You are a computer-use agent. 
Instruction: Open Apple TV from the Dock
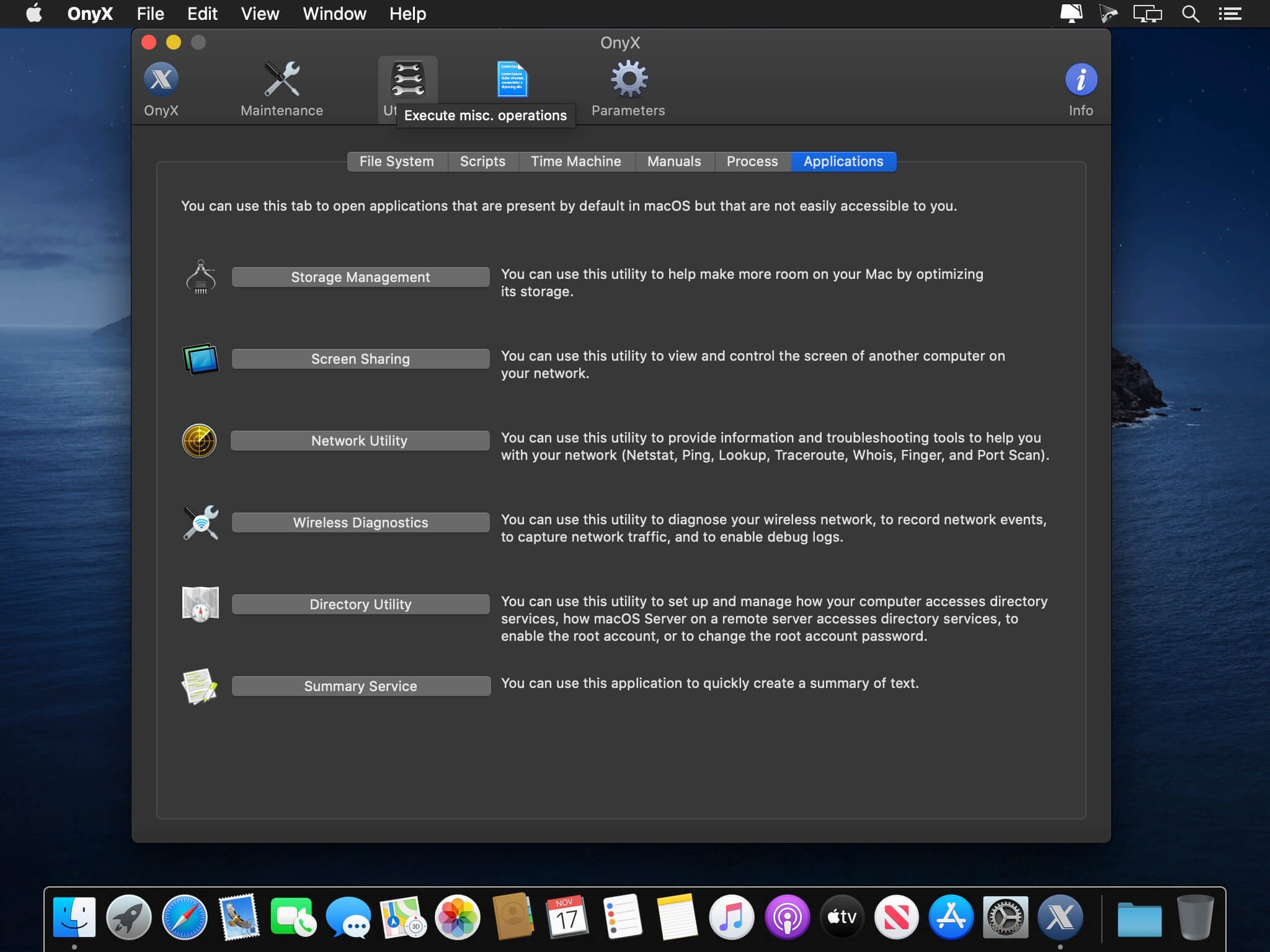click(x=841, y=917)
